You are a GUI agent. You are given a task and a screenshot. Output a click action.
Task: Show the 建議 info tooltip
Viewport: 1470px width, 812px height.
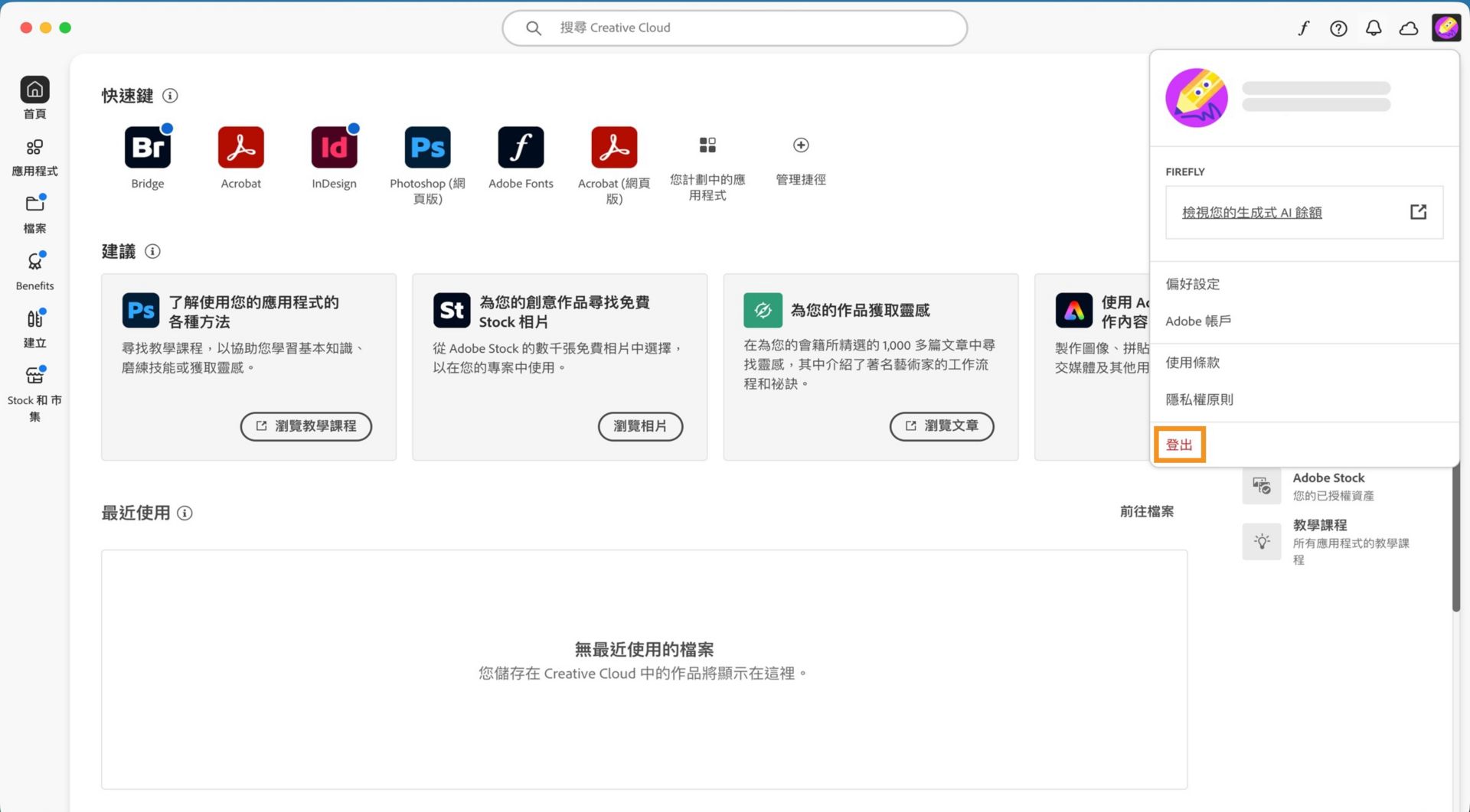pyautogui.click(x=152, y=252)
